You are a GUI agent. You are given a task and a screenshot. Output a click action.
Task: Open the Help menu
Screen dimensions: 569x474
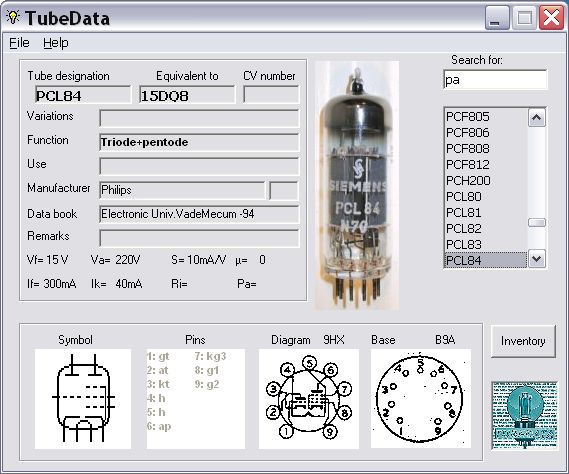[56, 43]
